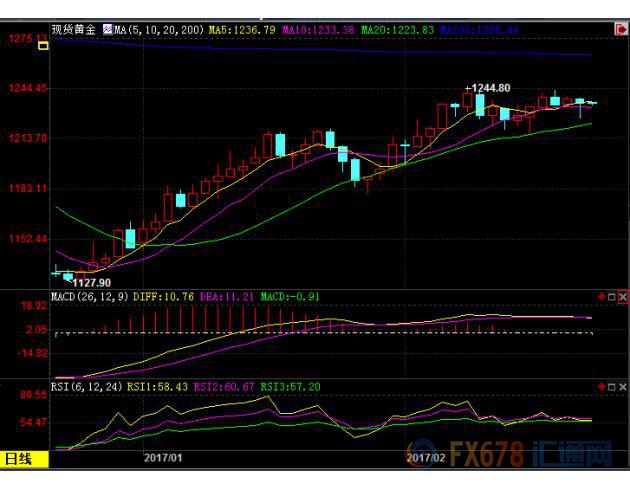The width and height of the screenshot is (630, 490).
Task: Click the MACD:-0.91 value
Action: coord(290,297)
